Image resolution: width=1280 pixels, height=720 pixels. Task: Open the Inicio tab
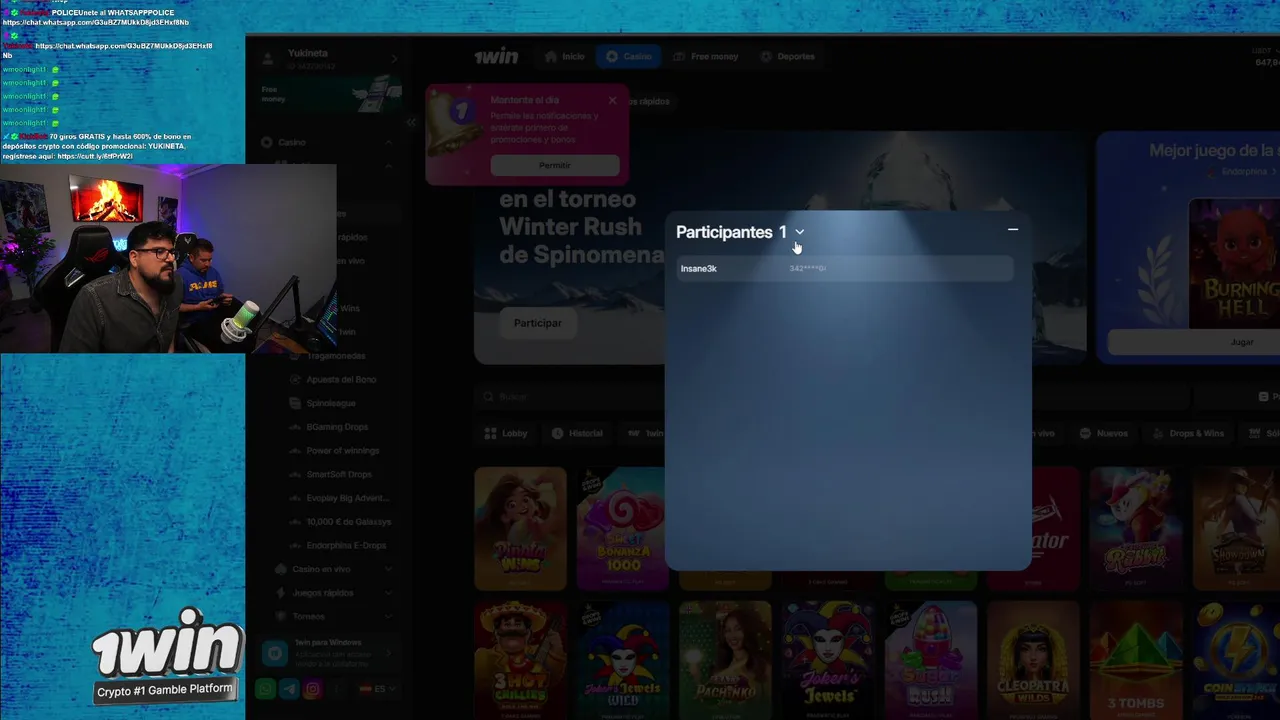coord(564,56)
